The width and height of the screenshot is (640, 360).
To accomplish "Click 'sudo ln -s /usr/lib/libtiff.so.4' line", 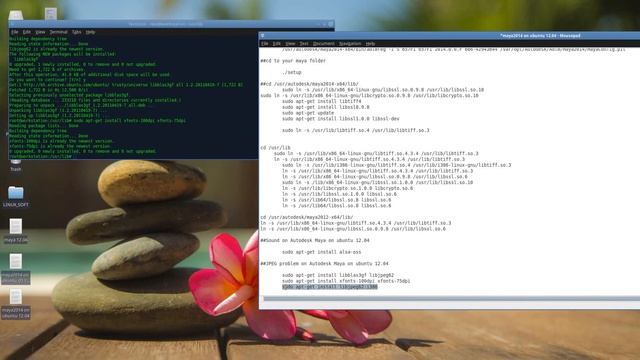I will click(x=356, y=131).
